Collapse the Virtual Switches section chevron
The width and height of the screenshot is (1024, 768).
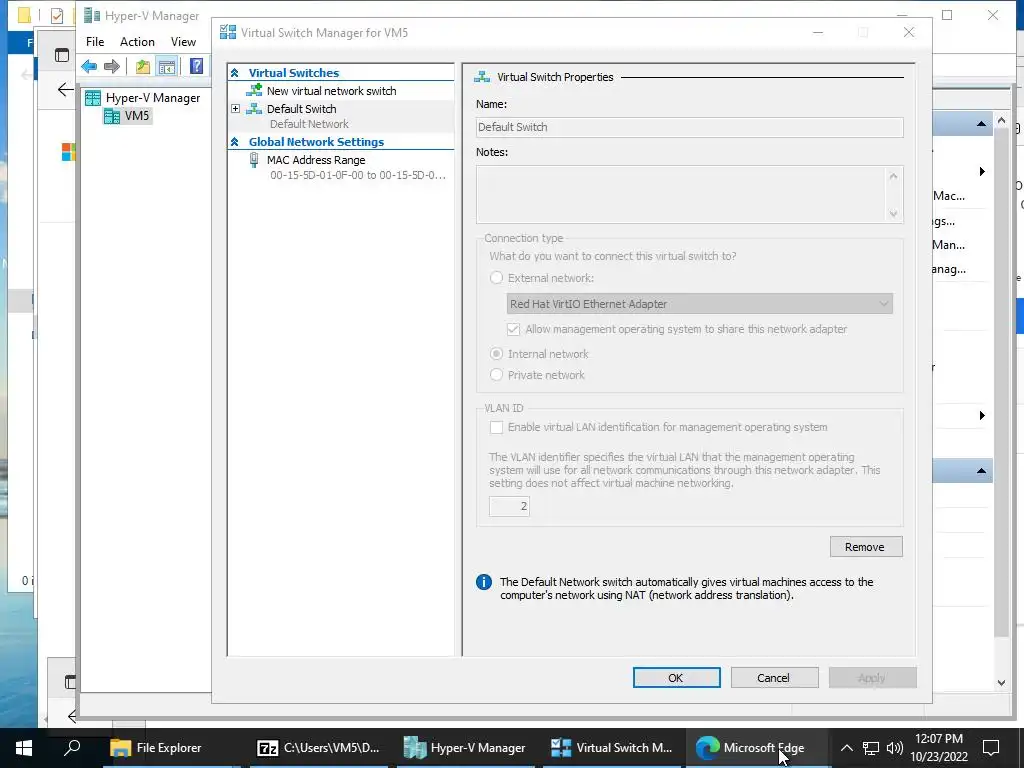pyautogui.click(x=235, y=73)
